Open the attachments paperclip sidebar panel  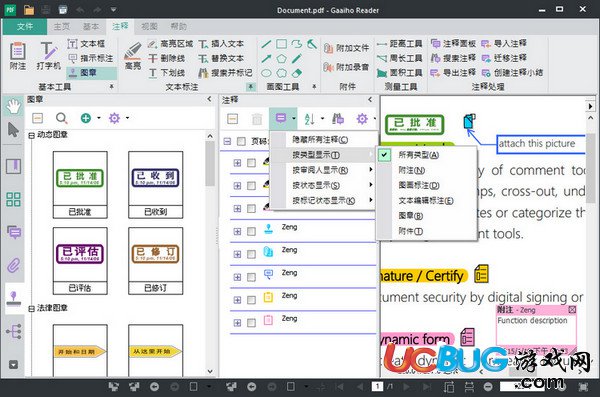coord(13,265)
